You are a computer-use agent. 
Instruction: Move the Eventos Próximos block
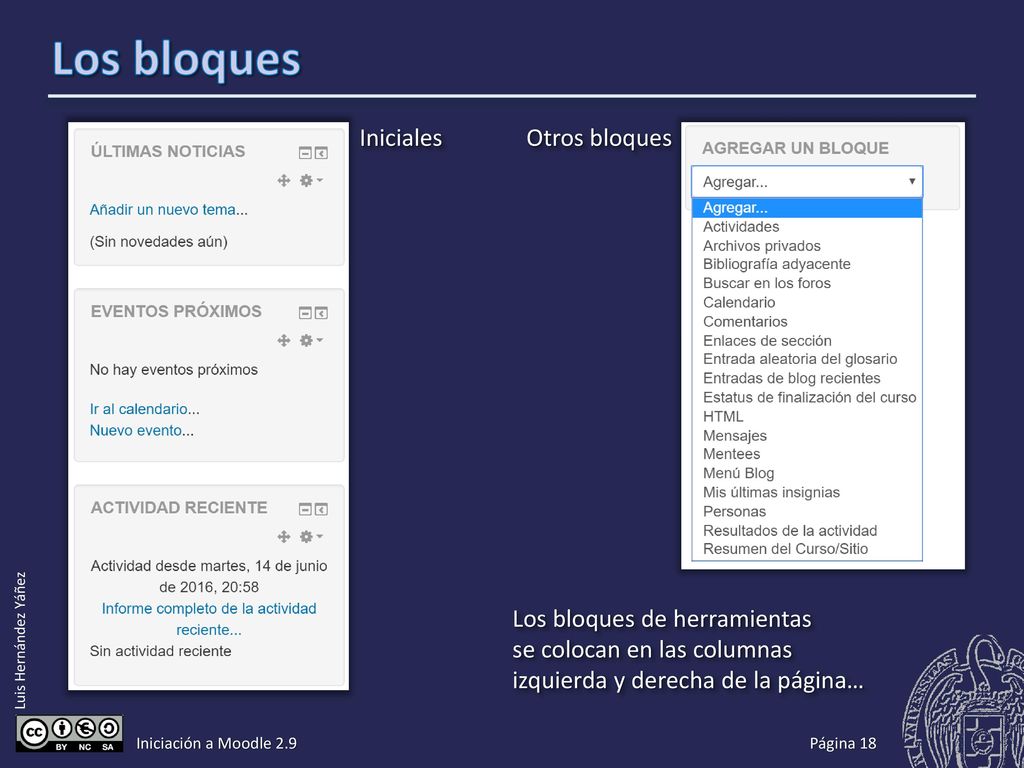283,340
